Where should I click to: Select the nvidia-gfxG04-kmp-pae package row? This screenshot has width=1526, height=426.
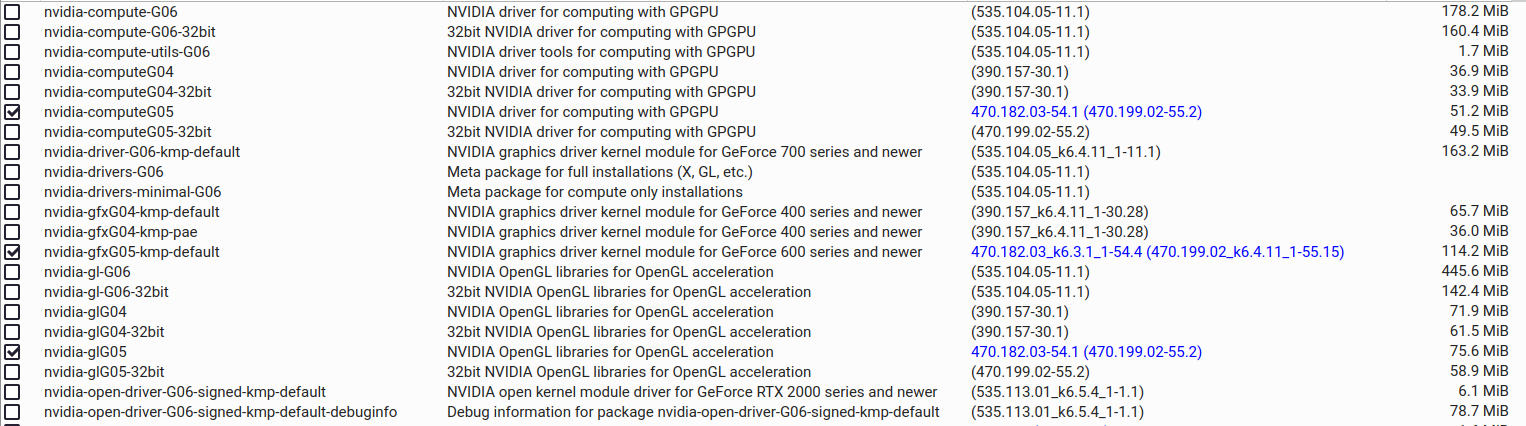763,232
